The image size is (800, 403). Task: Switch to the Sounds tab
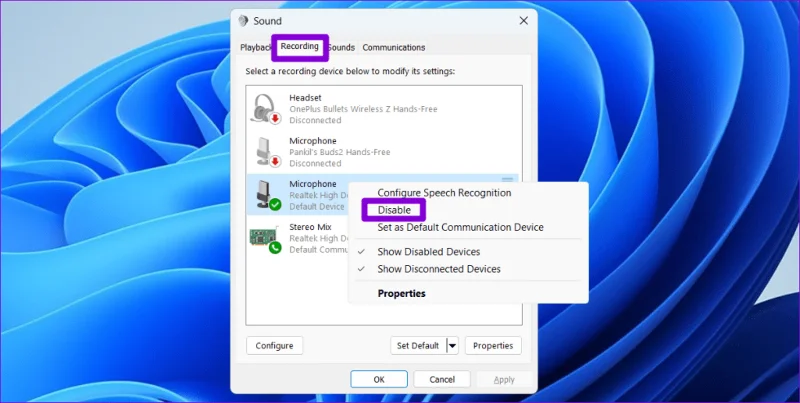341,47
